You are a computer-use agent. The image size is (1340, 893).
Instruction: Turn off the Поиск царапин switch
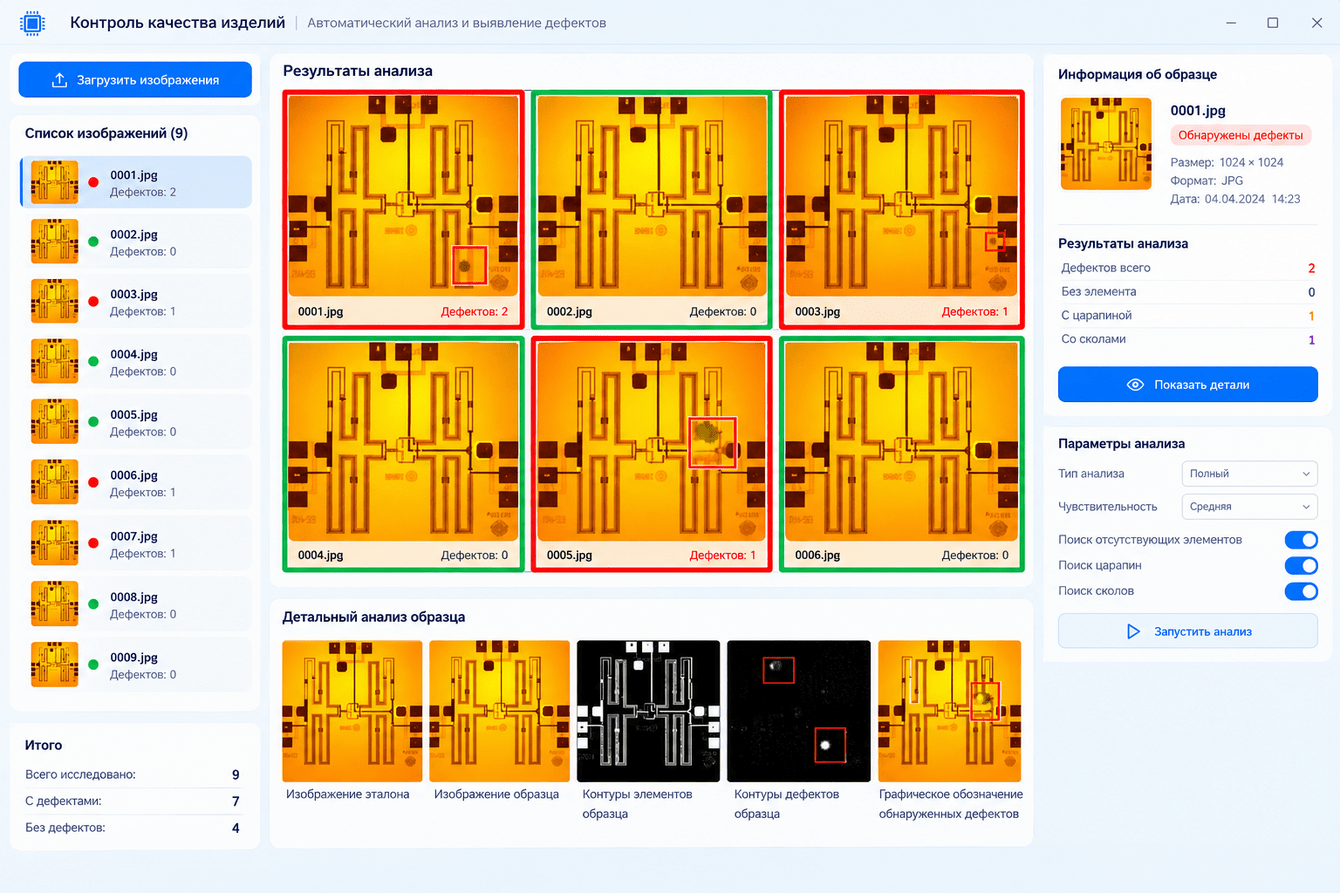pyautogui.click(x=1301, y=566)
